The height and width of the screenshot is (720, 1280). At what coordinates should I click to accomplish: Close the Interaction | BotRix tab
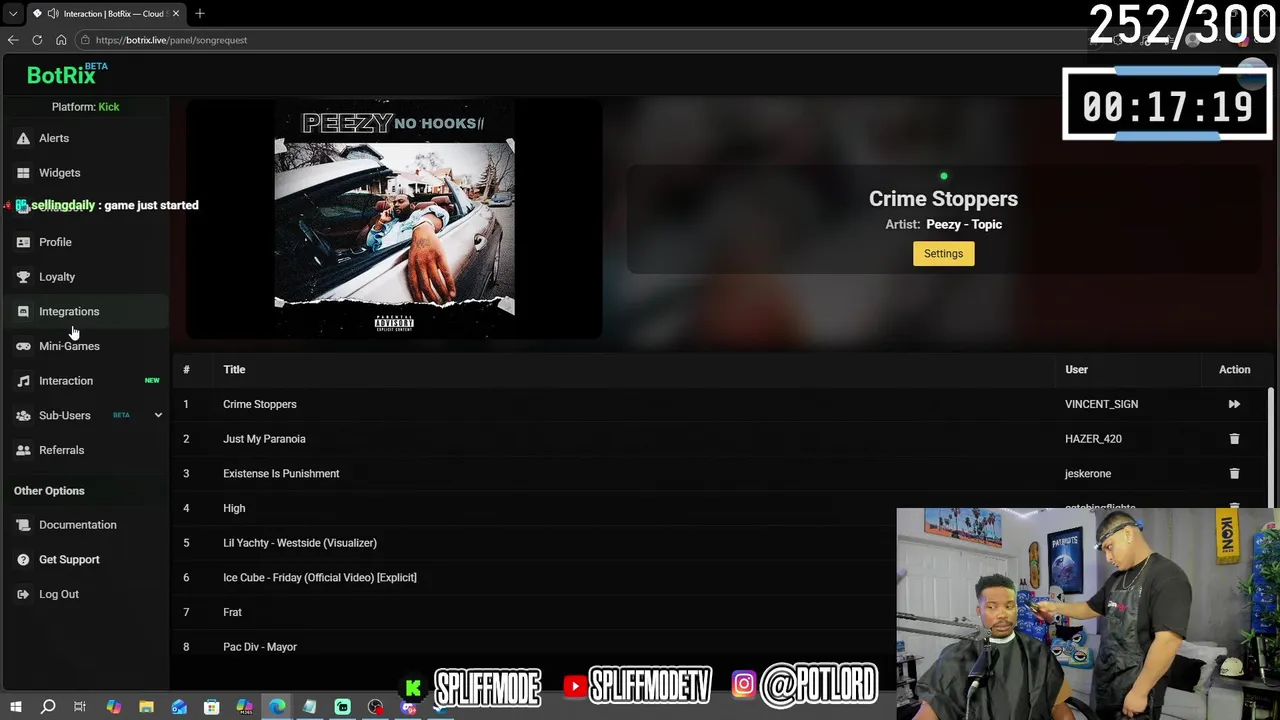176,13
